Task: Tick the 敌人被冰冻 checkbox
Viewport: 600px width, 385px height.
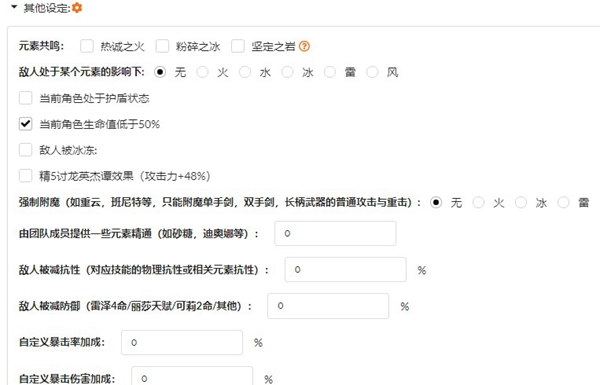Action: pyautogui.click(x=26, y=150)
